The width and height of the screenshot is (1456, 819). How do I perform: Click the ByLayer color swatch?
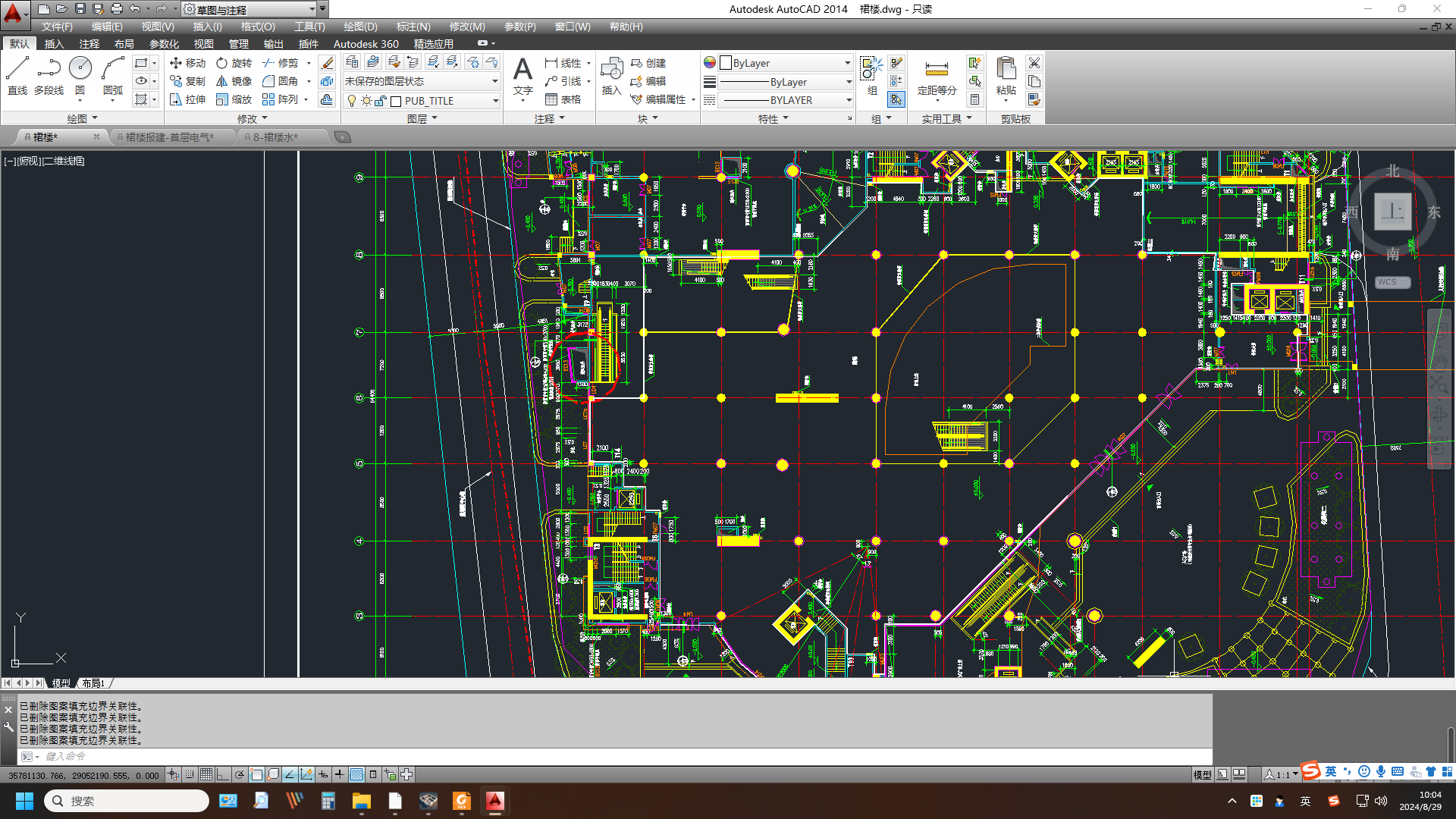[726, 63]
